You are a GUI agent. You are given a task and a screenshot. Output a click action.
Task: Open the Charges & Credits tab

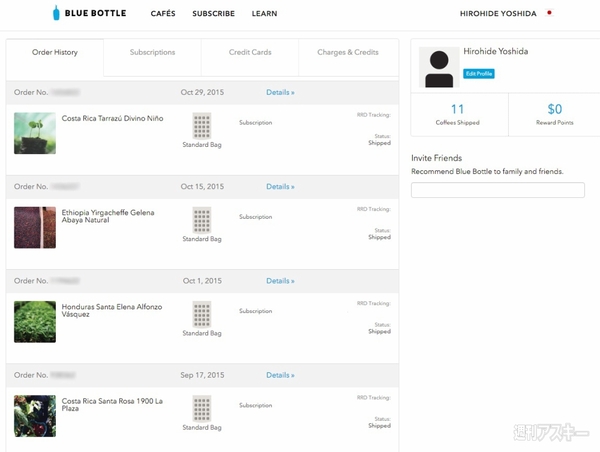[x=347, y=52]
